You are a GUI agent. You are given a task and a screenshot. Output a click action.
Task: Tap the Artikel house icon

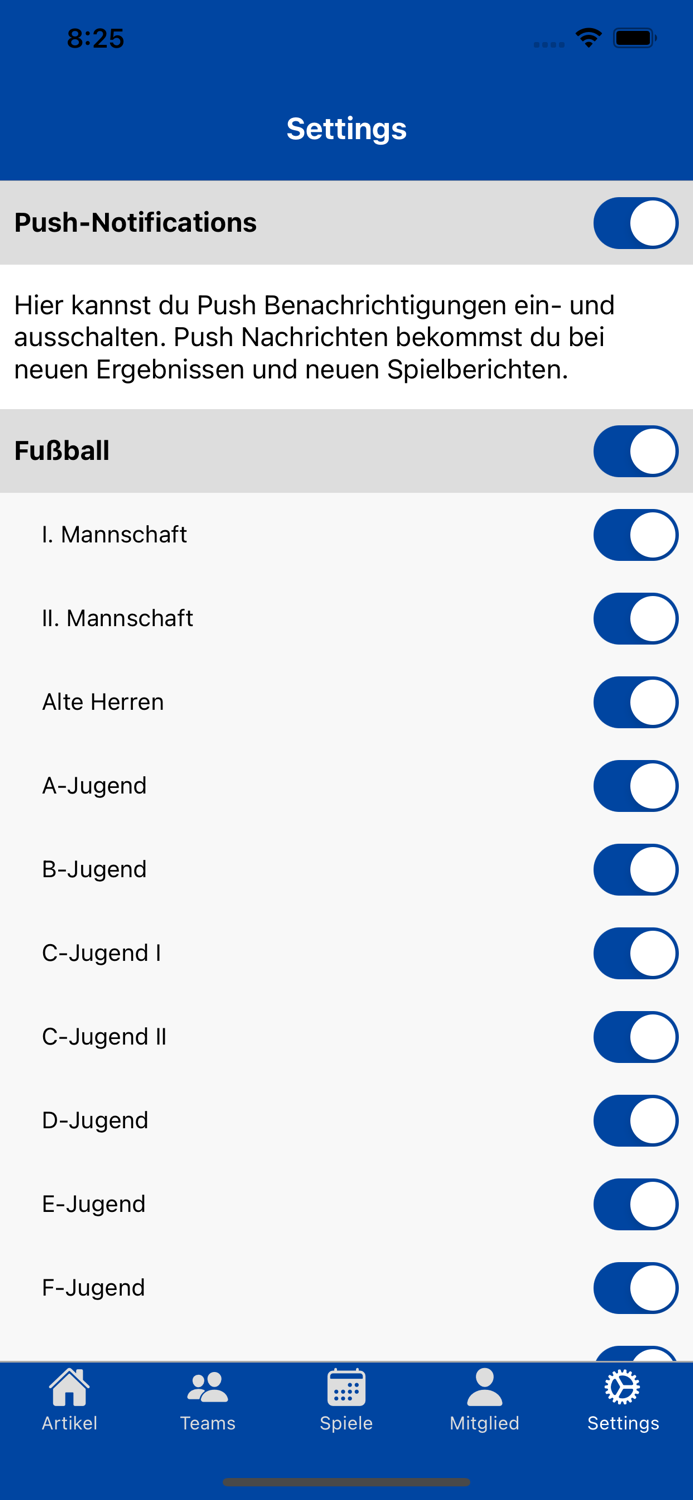tap(69, 1388)
